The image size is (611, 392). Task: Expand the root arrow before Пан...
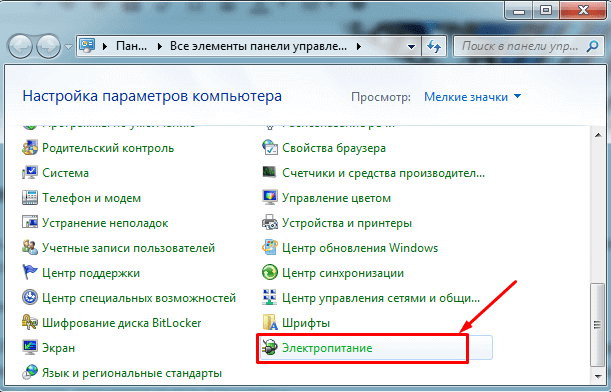(105, 47)
